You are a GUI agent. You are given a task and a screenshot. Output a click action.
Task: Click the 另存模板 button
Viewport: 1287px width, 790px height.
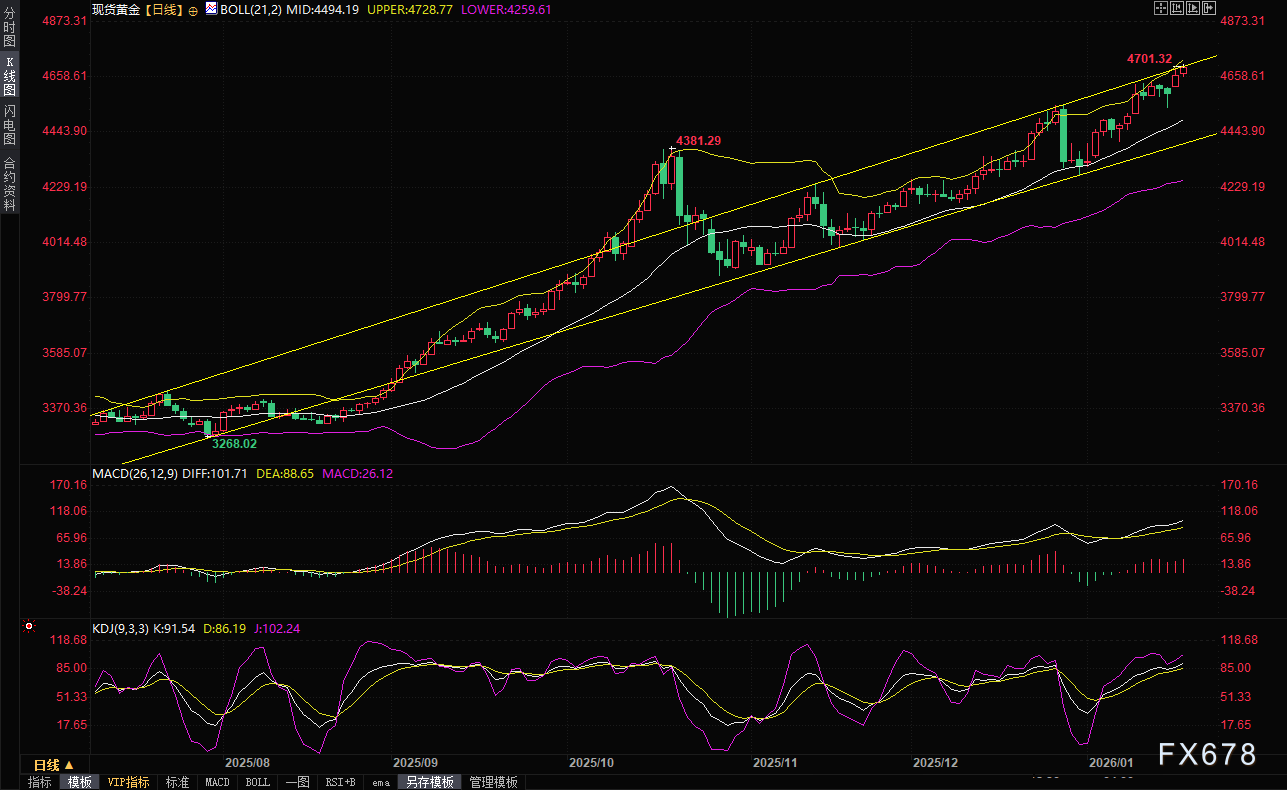click(430, 782)
